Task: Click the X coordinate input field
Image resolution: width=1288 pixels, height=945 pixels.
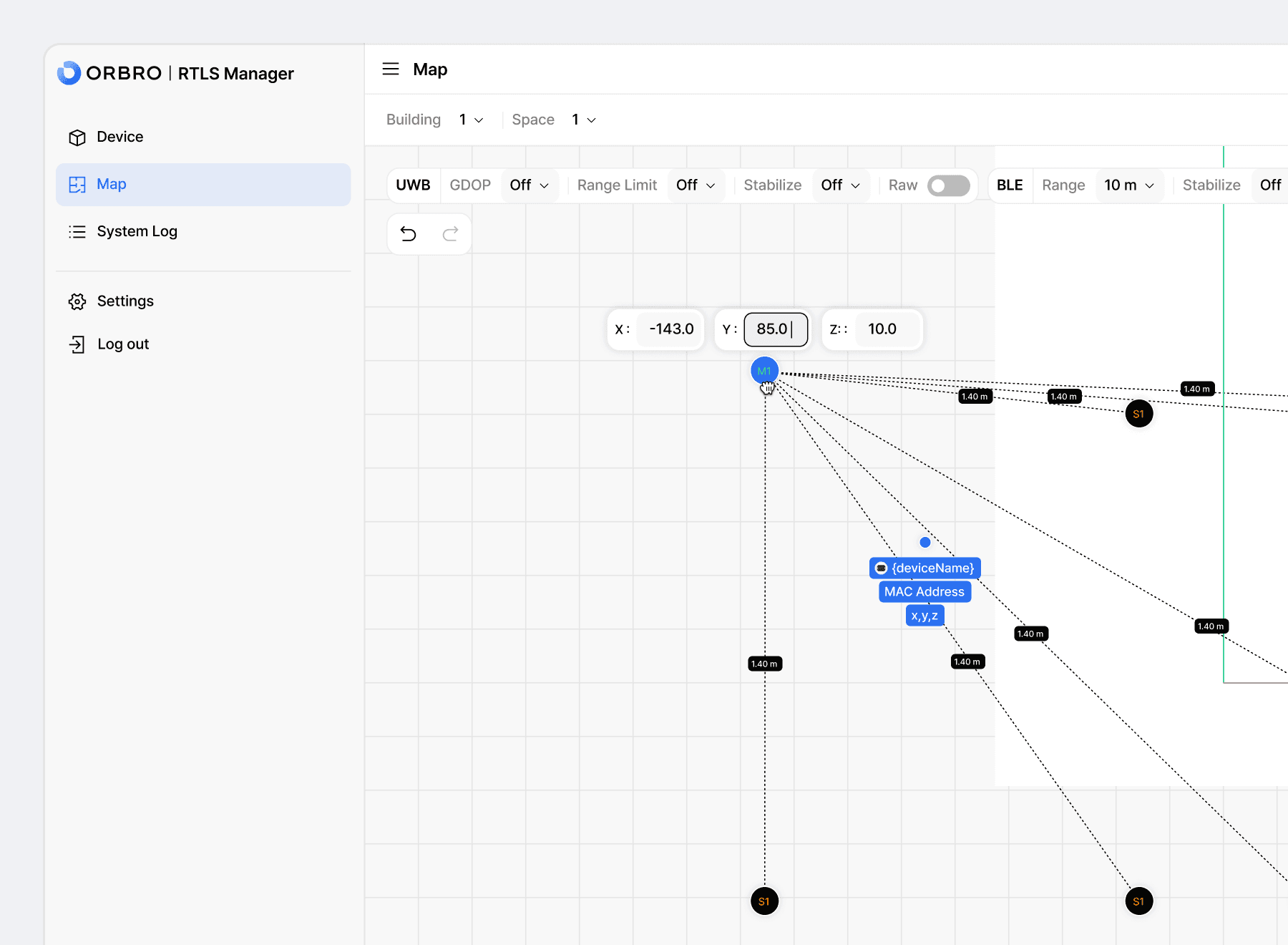Action: pos(670,329)
